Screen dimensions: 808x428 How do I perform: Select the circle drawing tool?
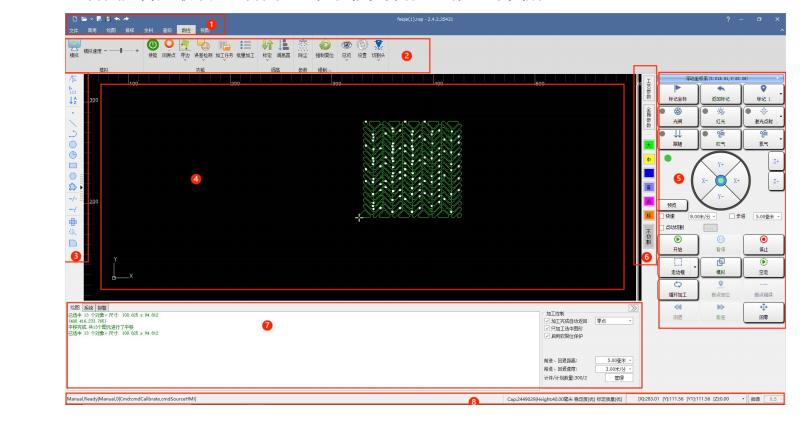click(73, 145)
